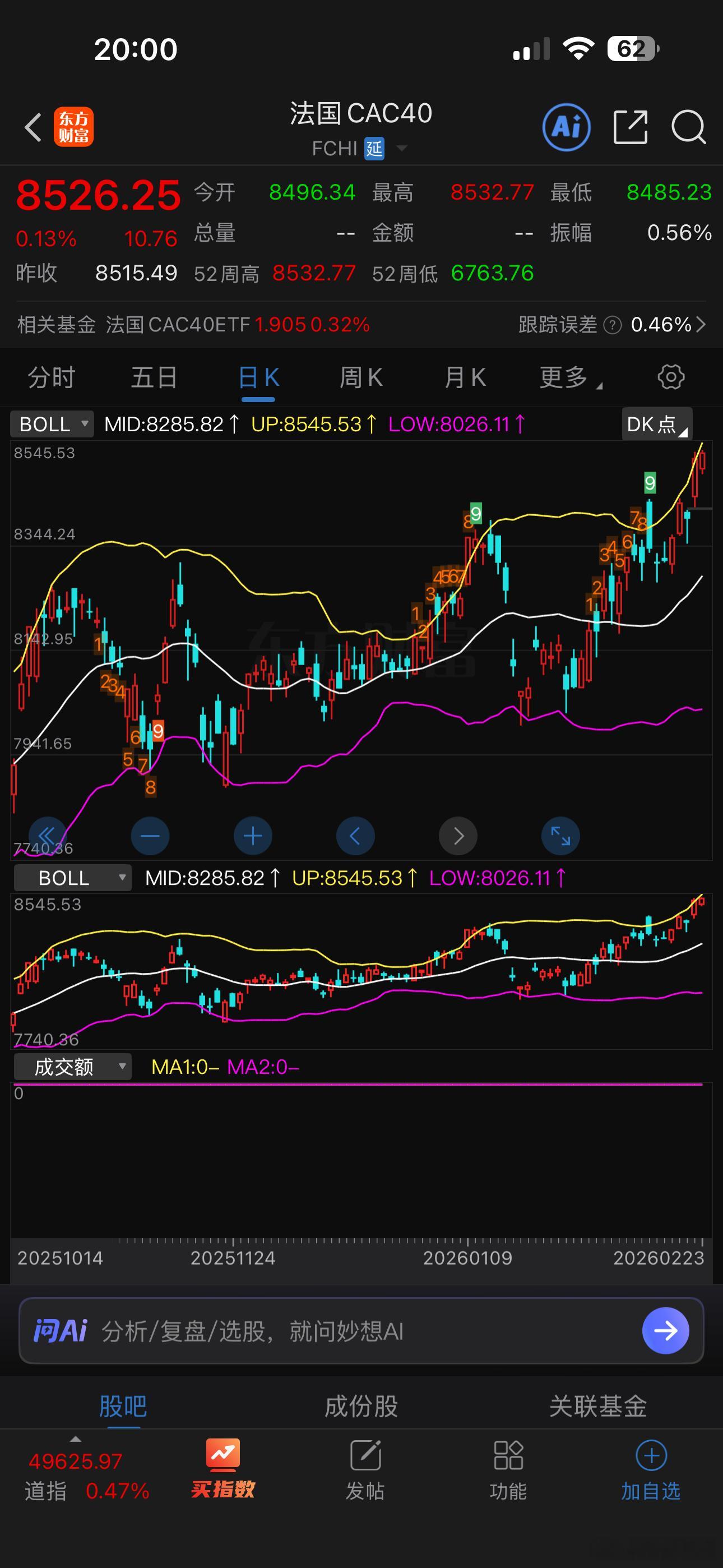Tap the 今开 value 8496.34

pyautogui.click(x=312, y=192)
